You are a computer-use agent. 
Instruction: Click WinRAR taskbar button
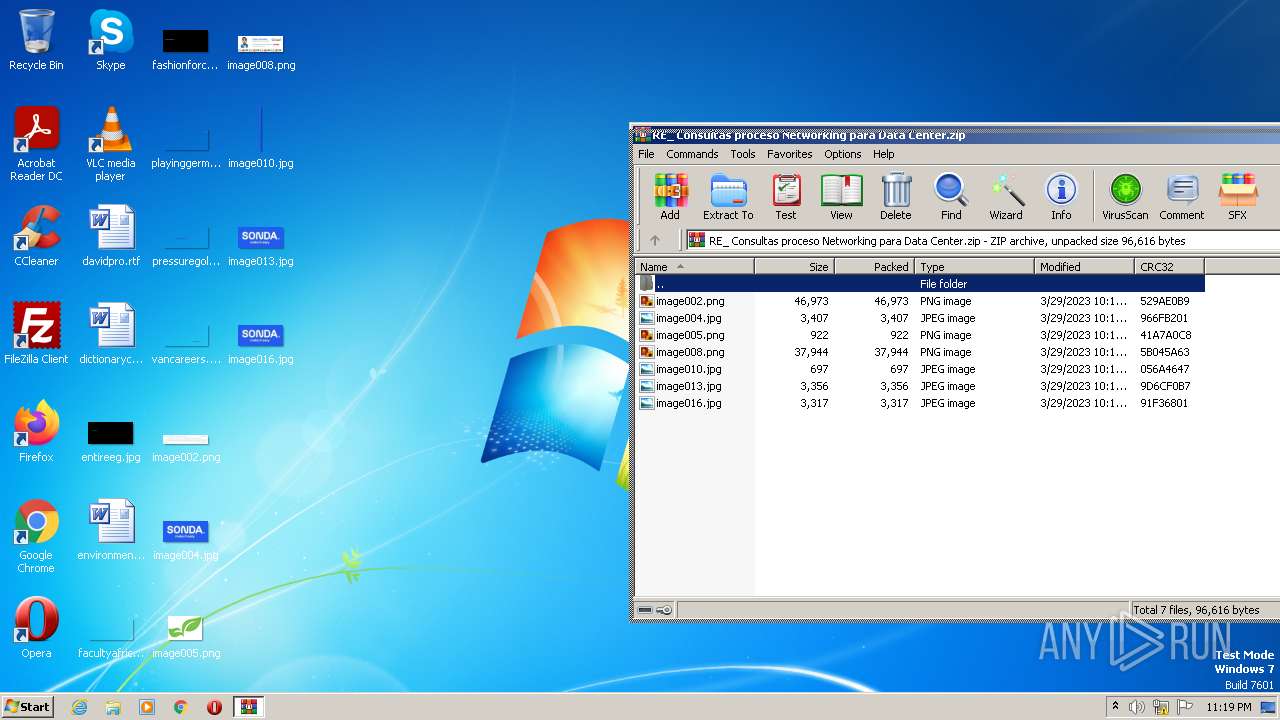click(x=249, y=707)
